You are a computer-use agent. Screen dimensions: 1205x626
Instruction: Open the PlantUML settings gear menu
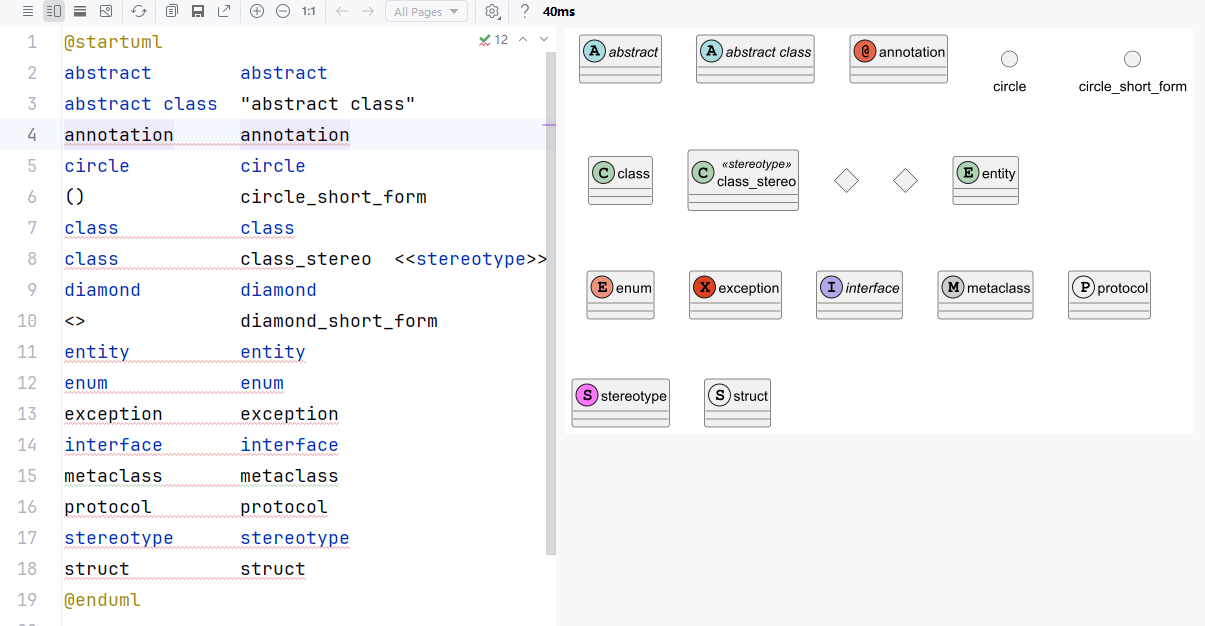pos(492,11)
